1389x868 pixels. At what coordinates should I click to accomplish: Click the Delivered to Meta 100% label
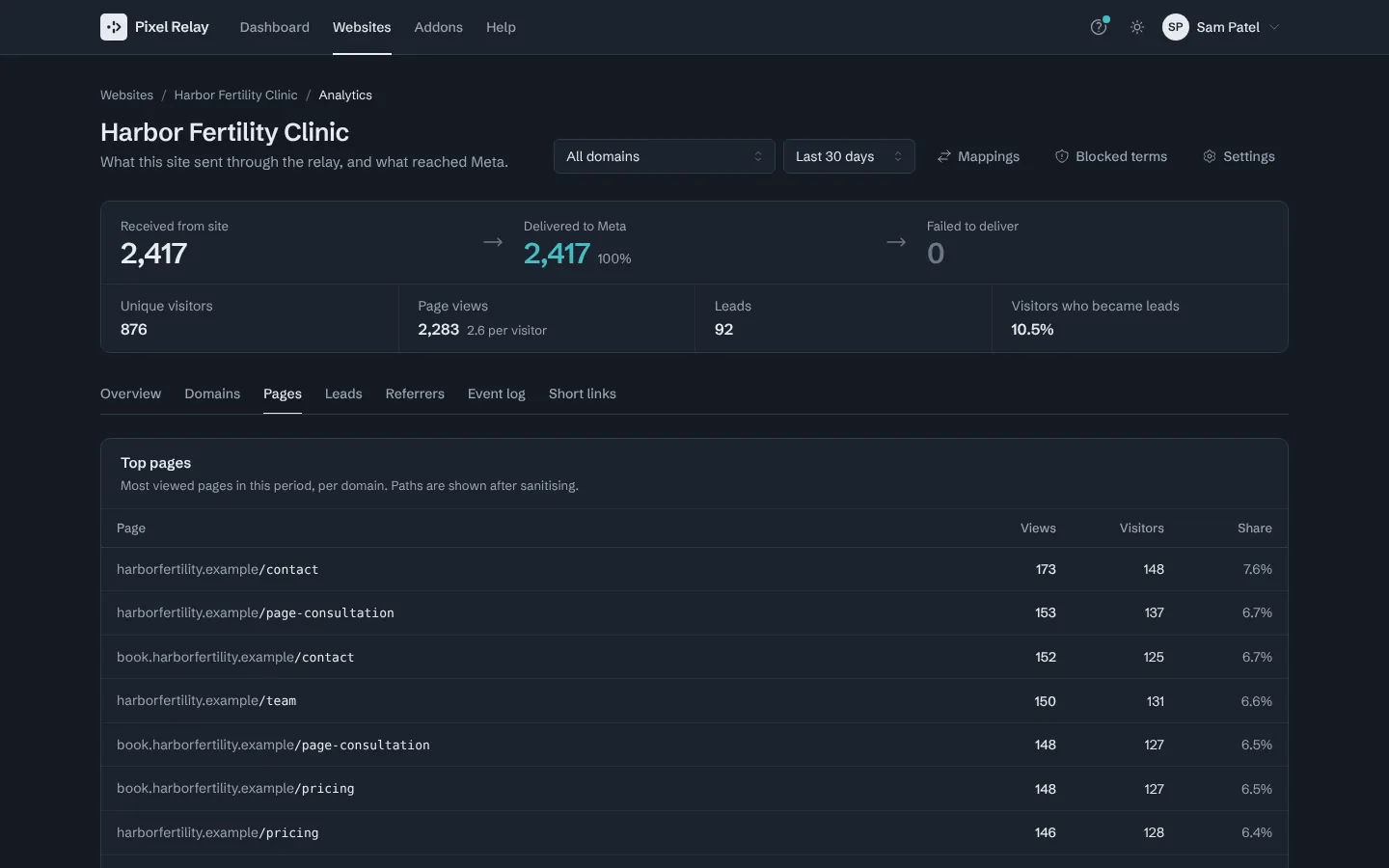coord(614,258)
